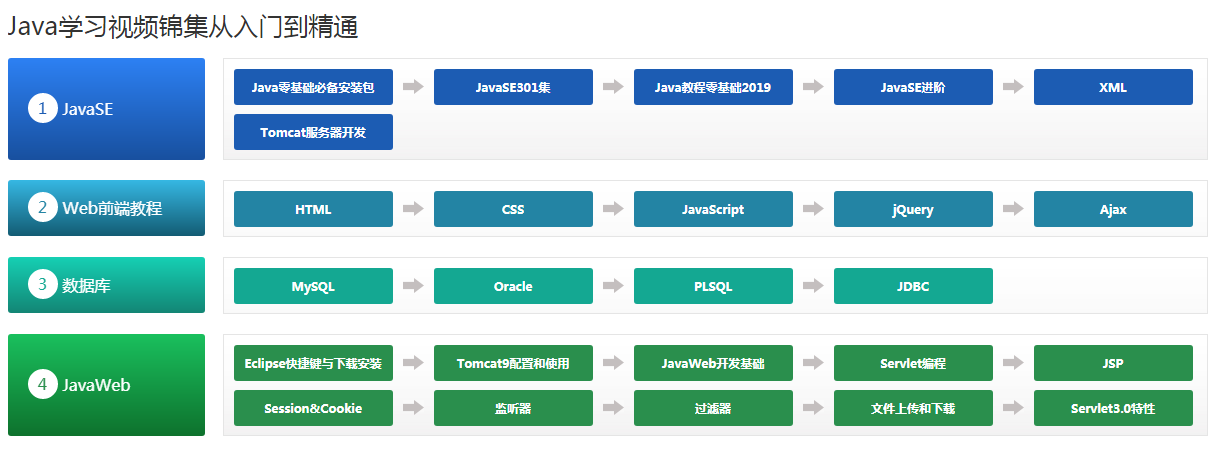The width and height of the screenshot is (1215, 450).
Task: Open the 数据库 category block
Action: [x=106, y=285]
